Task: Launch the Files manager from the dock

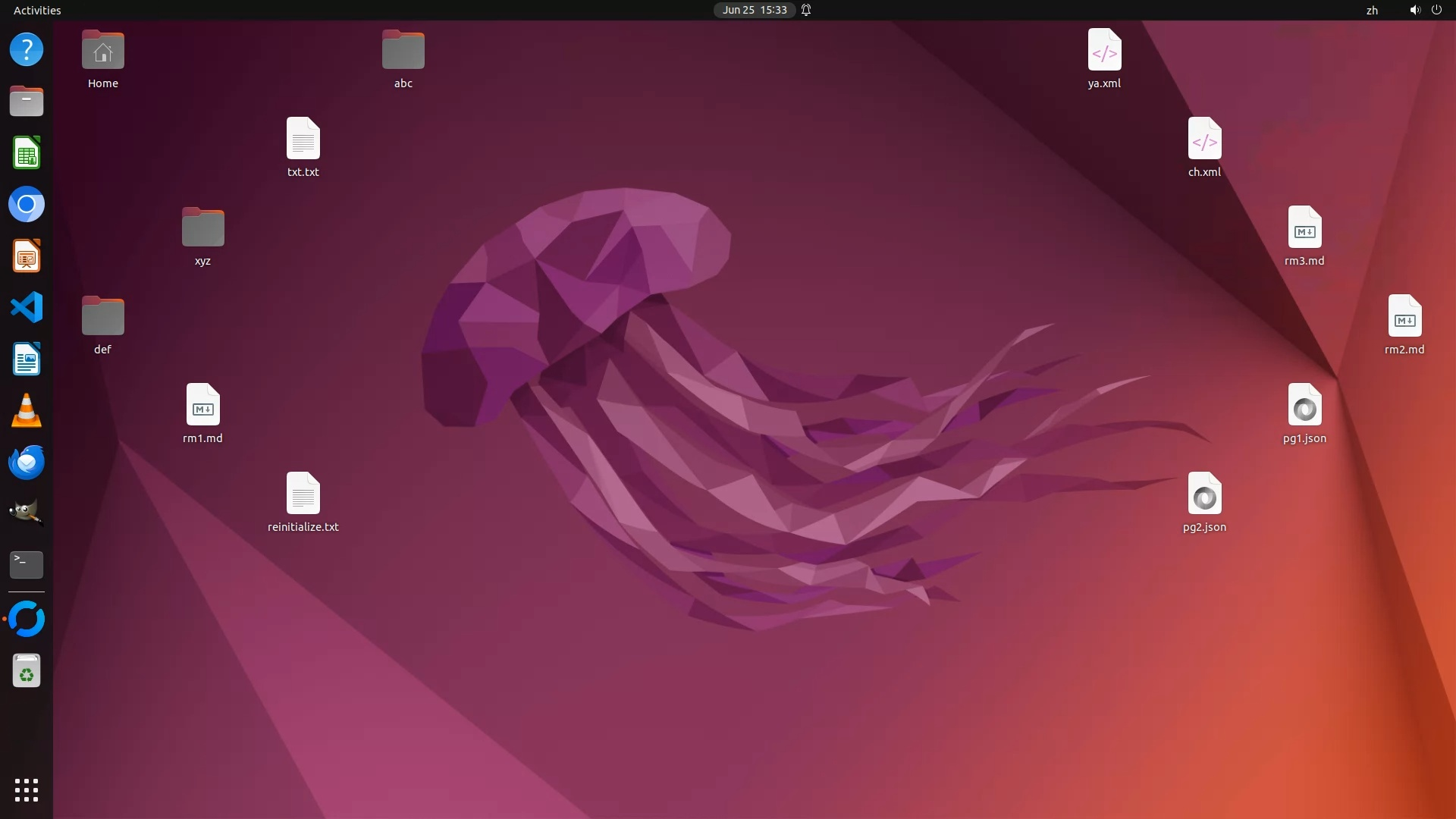Action: click(x=27, y=102)
